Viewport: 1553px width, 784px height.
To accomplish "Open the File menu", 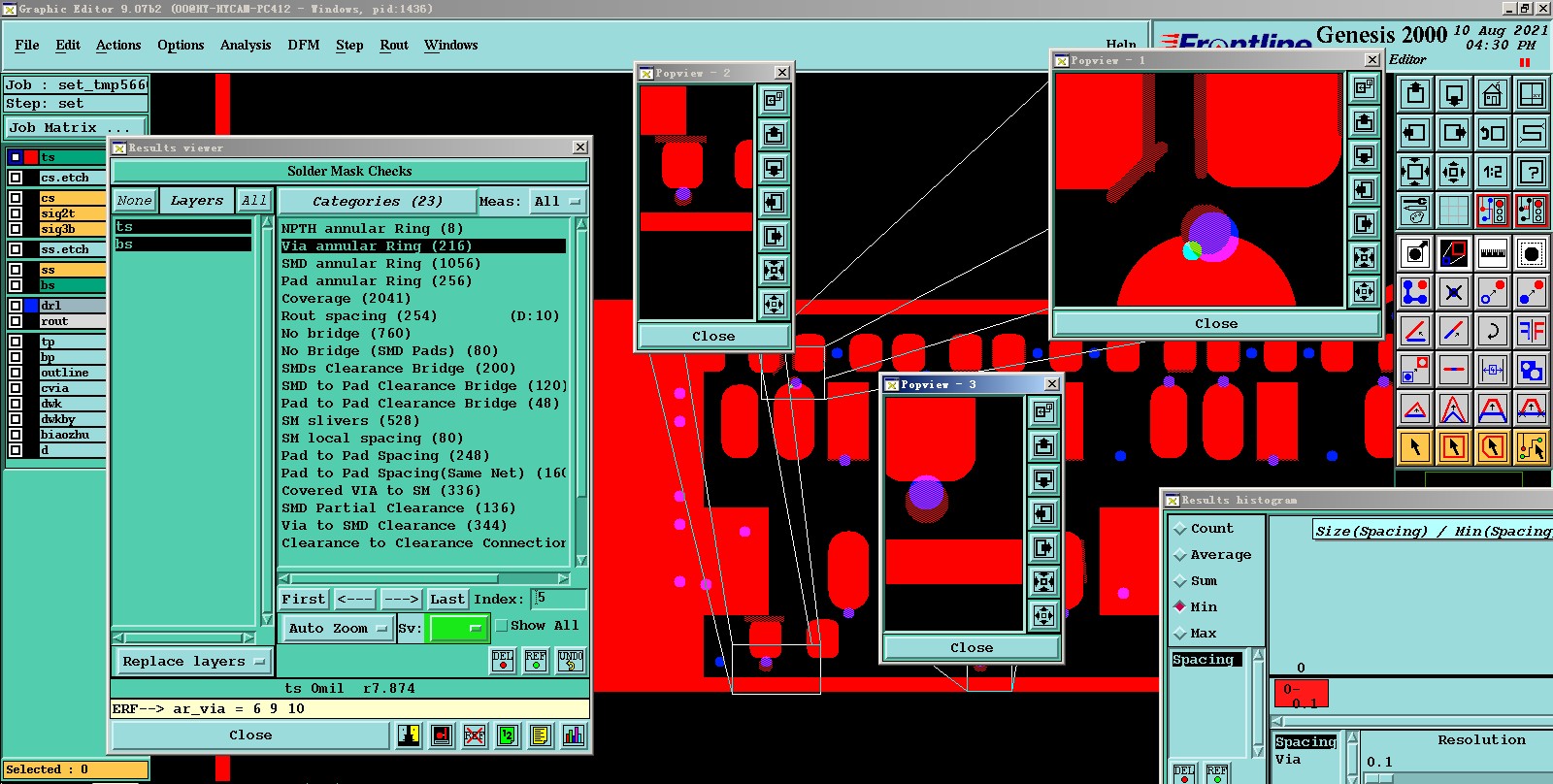I will click(27, 46).
